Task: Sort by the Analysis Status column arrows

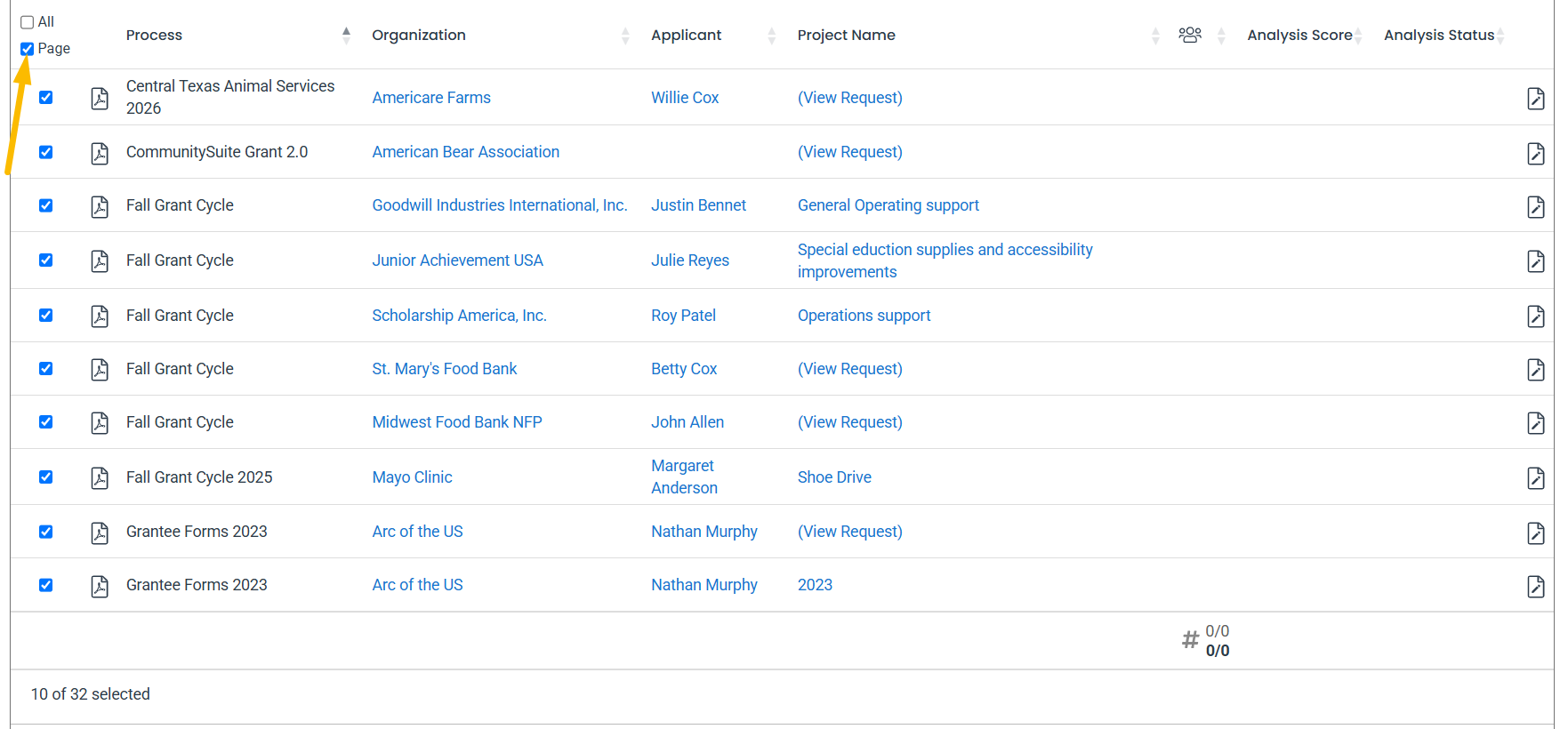Action: [1500, 36]
